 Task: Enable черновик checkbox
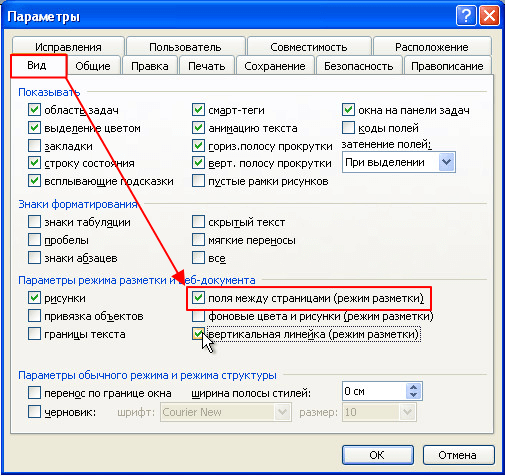click(x=34, y=412)
